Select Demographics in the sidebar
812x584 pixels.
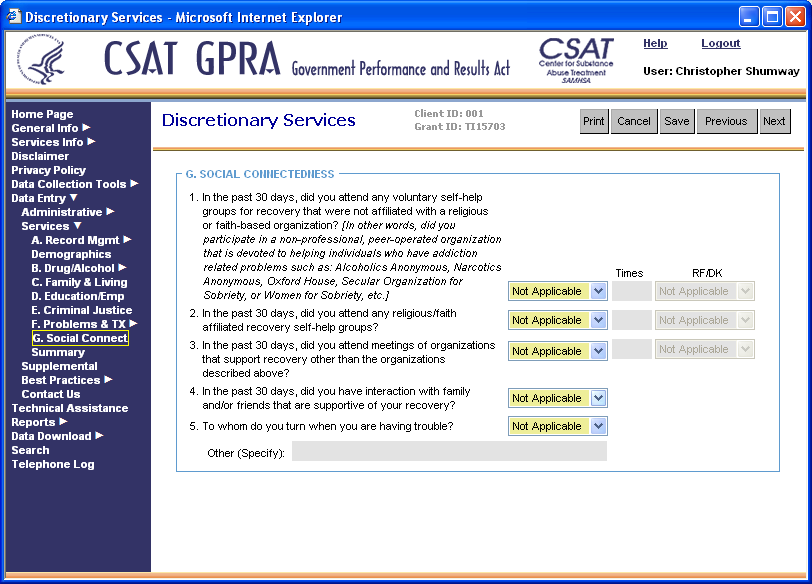[71, 254]
